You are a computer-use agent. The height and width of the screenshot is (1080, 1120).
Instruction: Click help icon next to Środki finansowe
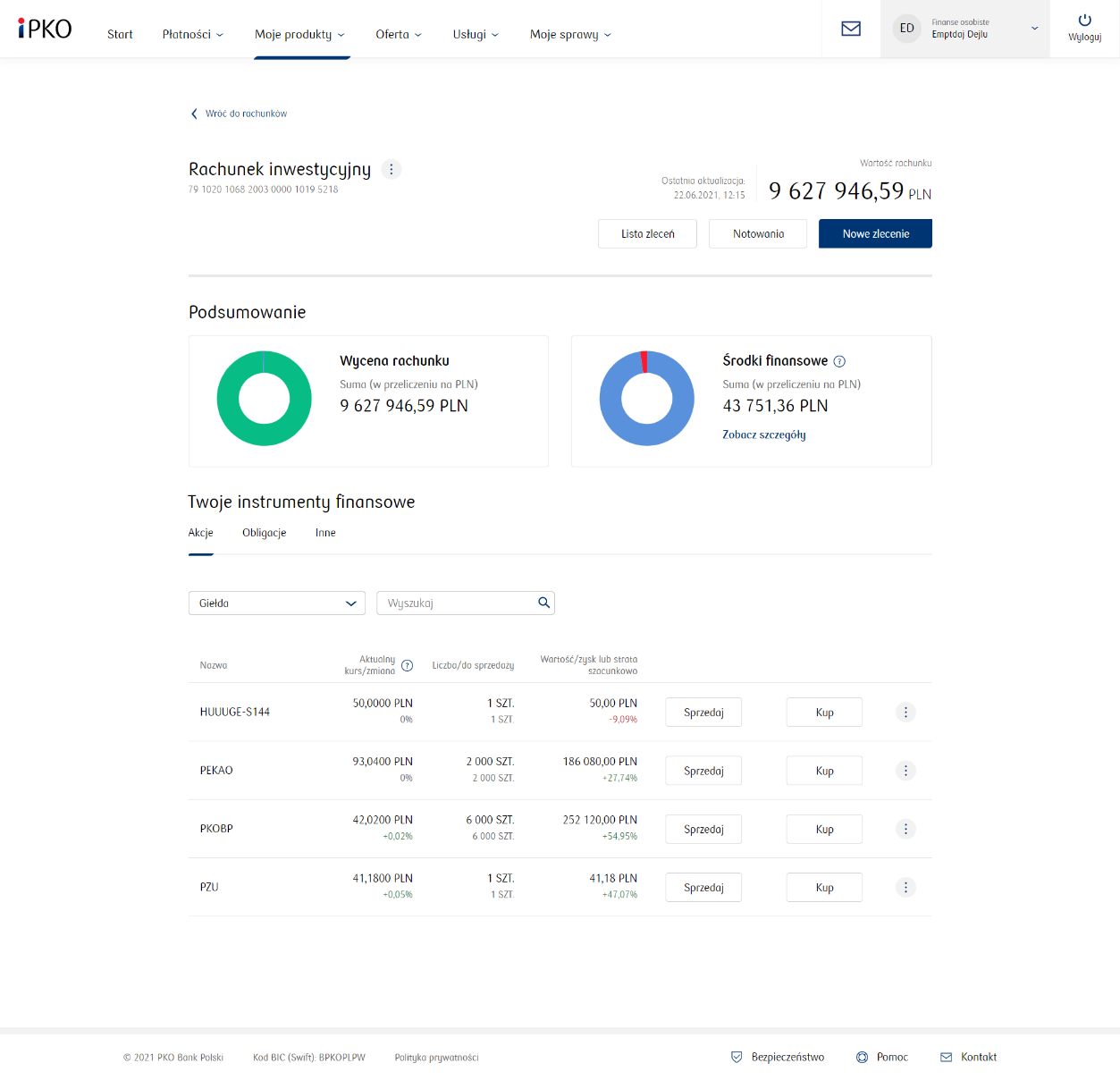click(x=839, y=361)
